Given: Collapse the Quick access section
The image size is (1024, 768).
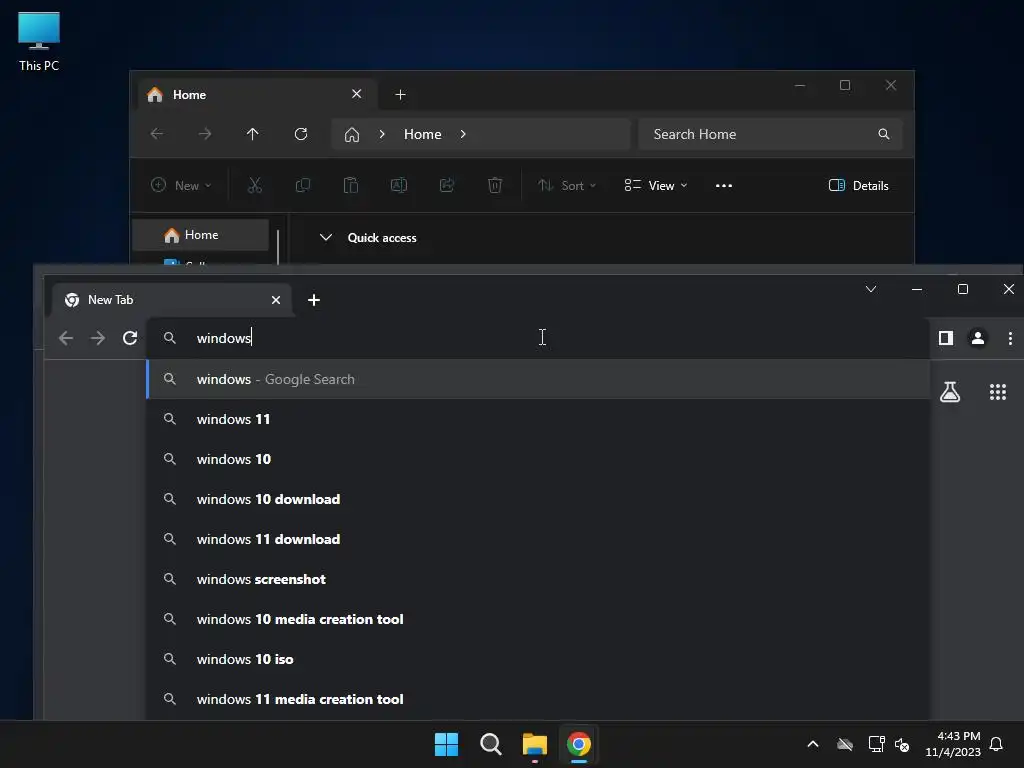Looking at the screenshot, I should 326,238.
